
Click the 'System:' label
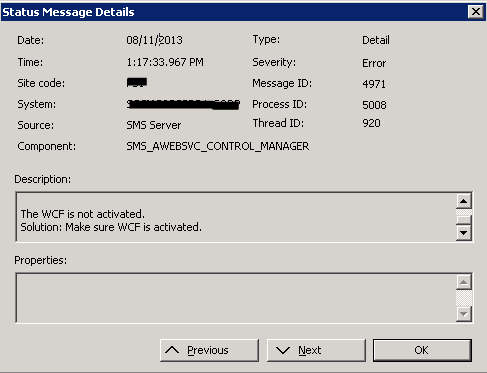coord(37,104)
